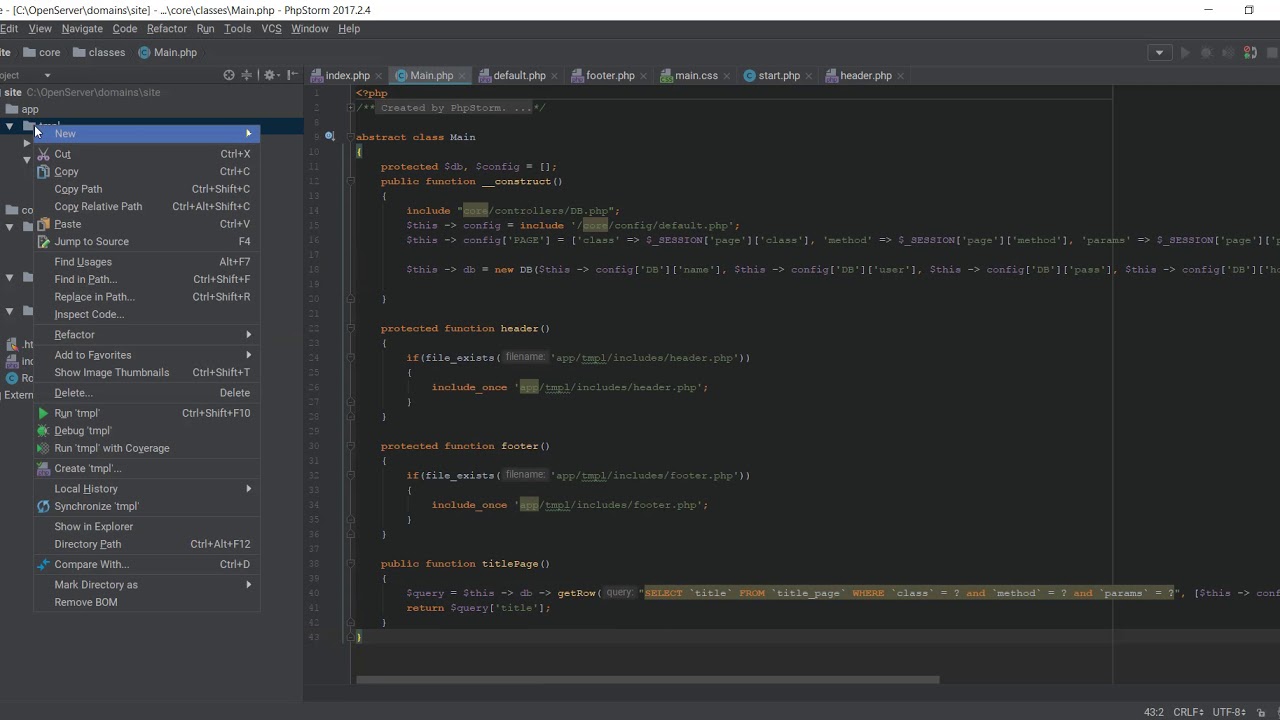Screen dimensions: 1280x720
Task: Click the core folder in the navigation bar
Action: (x=42, y=53)
